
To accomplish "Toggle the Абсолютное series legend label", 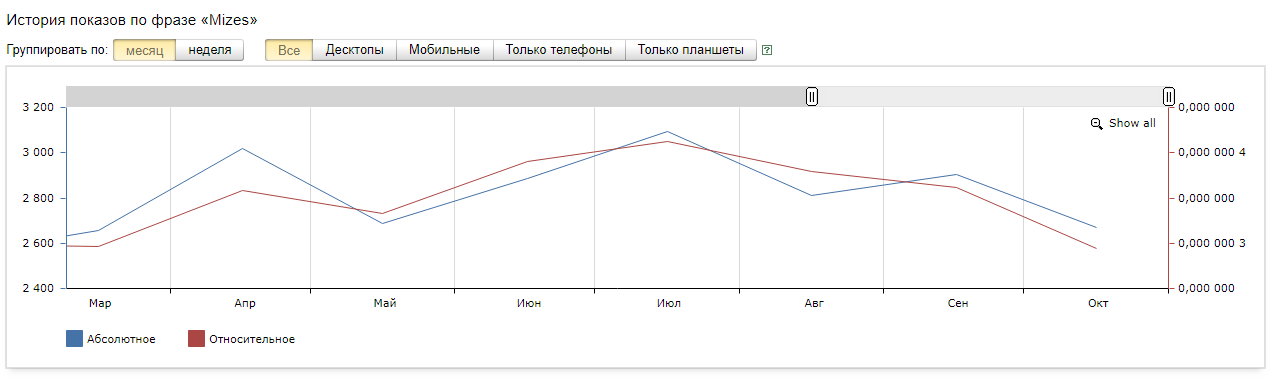I will pos(120,339).
